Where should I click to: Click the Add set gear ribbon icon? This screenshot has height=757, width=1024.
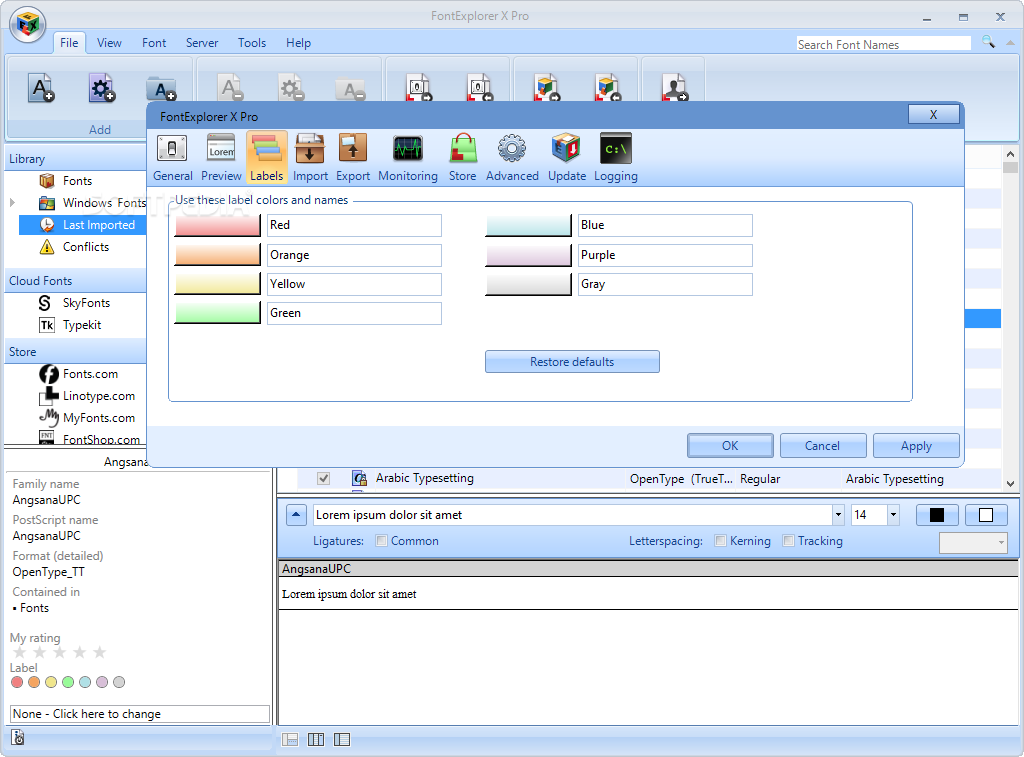point(102,88)
